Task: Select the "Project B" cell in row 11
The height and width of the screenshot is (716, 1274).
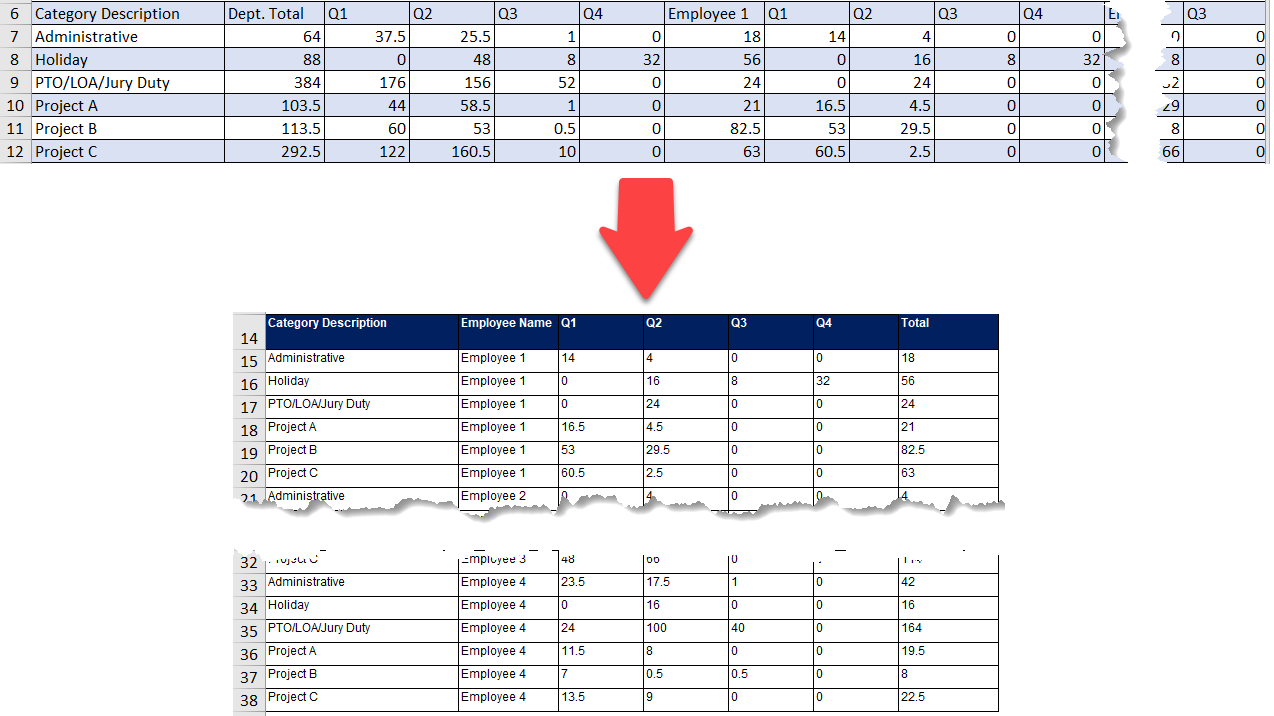Action: 127,129
